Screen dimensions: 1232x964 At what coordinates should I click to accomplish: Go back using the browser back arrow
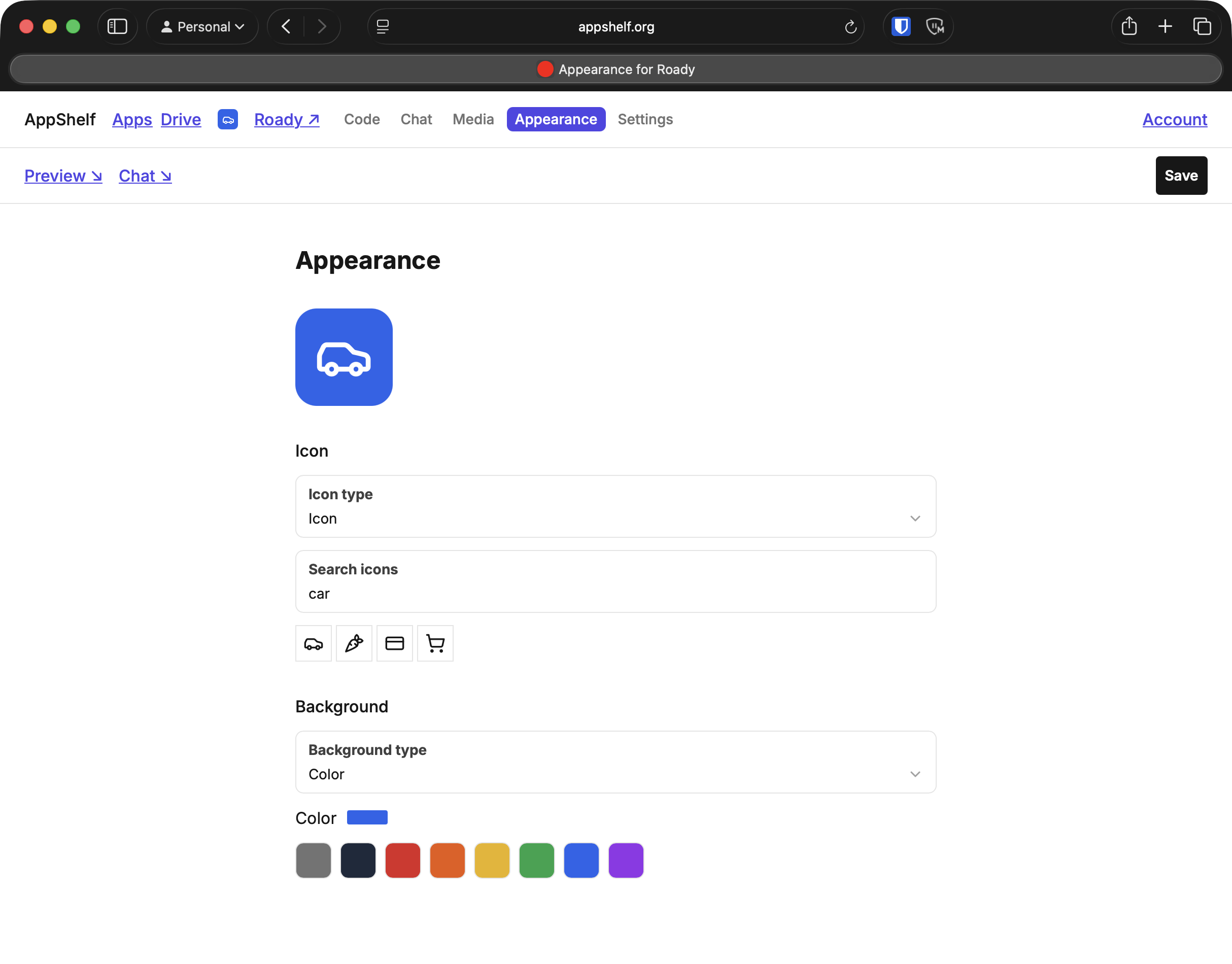click(x=286, y=26)
